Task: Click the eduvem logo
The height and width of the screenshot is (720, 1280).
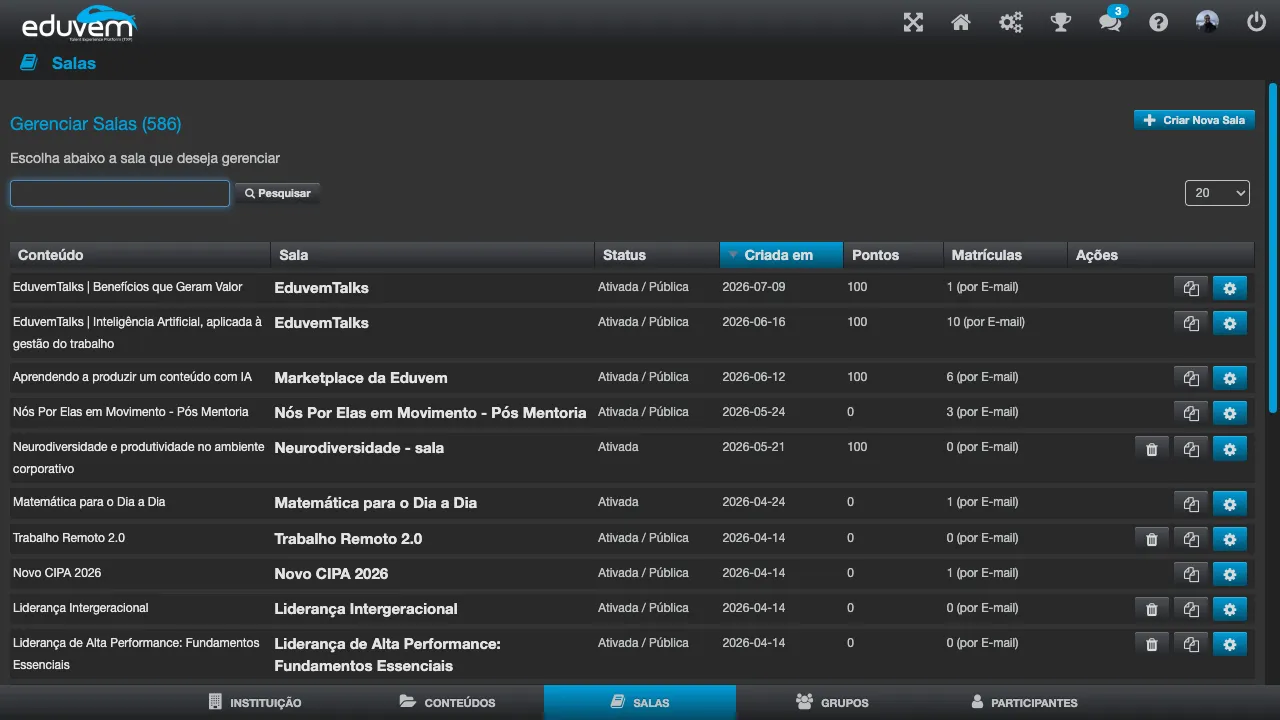Action: click(77, 22)
